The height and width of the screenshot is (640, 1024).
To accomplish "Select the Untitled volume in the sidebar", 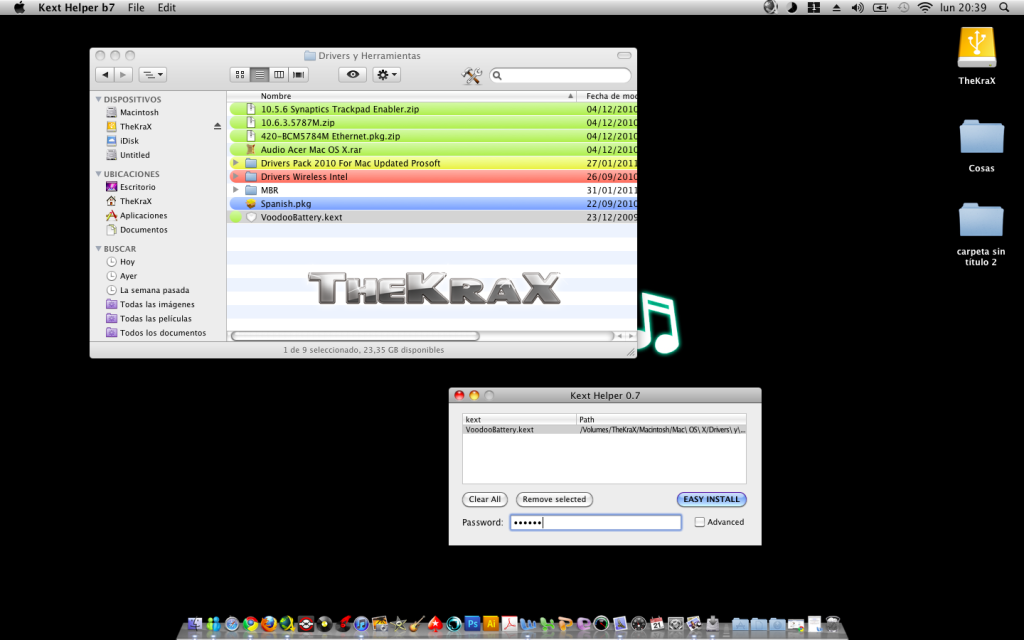I will tap(135, 155).
